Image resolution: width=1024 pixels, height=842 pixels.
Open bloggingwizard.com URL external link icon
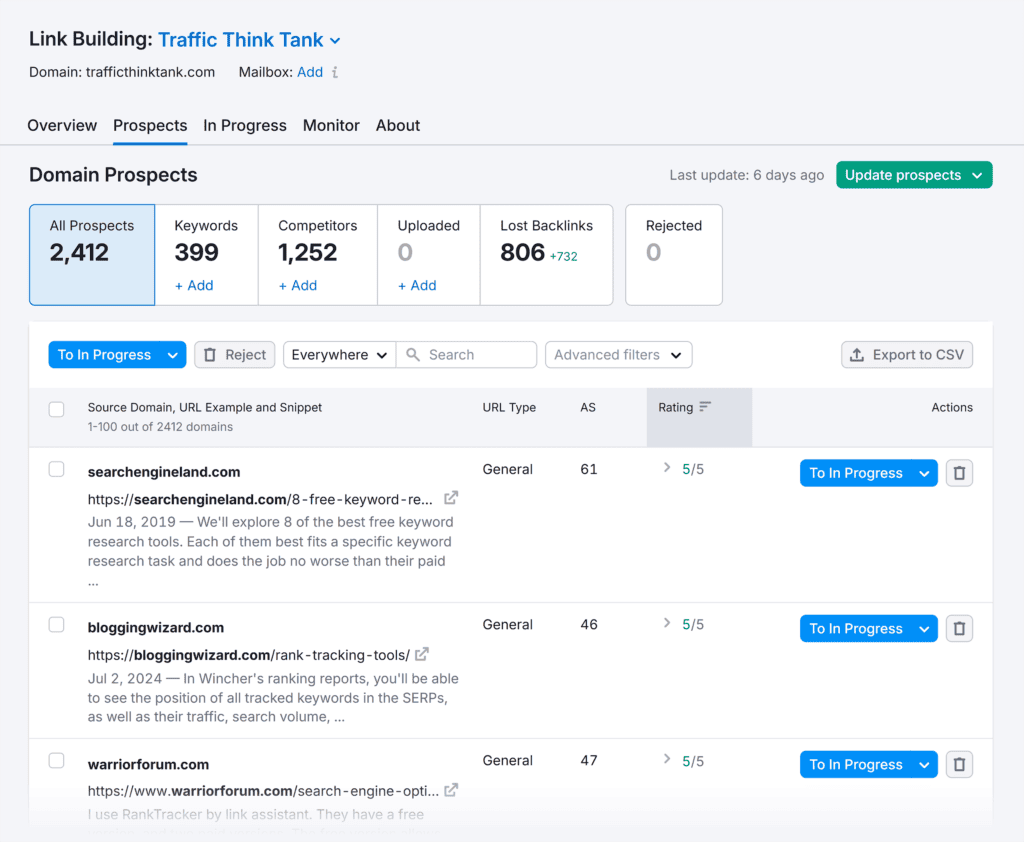point(422,654)
